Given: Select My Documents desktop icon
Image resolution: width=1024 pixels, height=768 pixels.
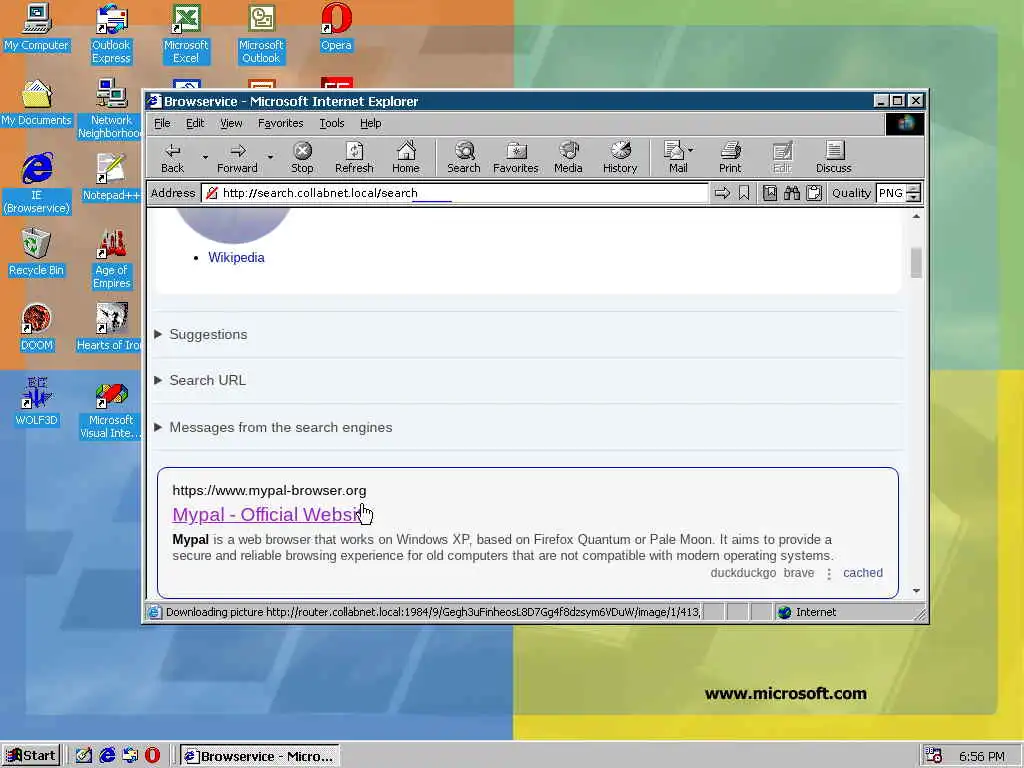Looking at the screenshot, I should pyautogui.click(x=37, y=103).
